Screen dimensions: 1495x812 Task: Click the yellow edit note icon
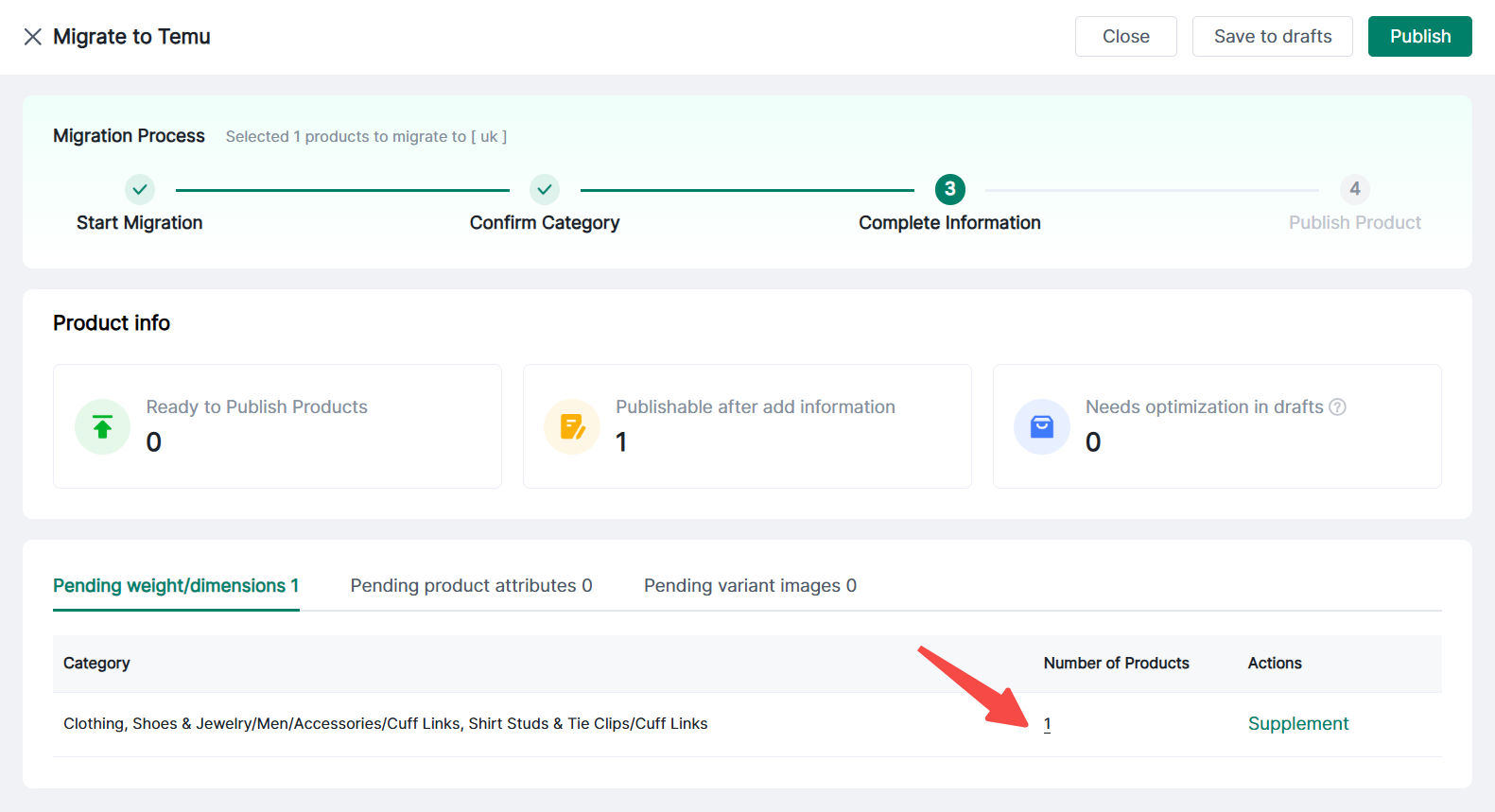(x=572, y=427)
